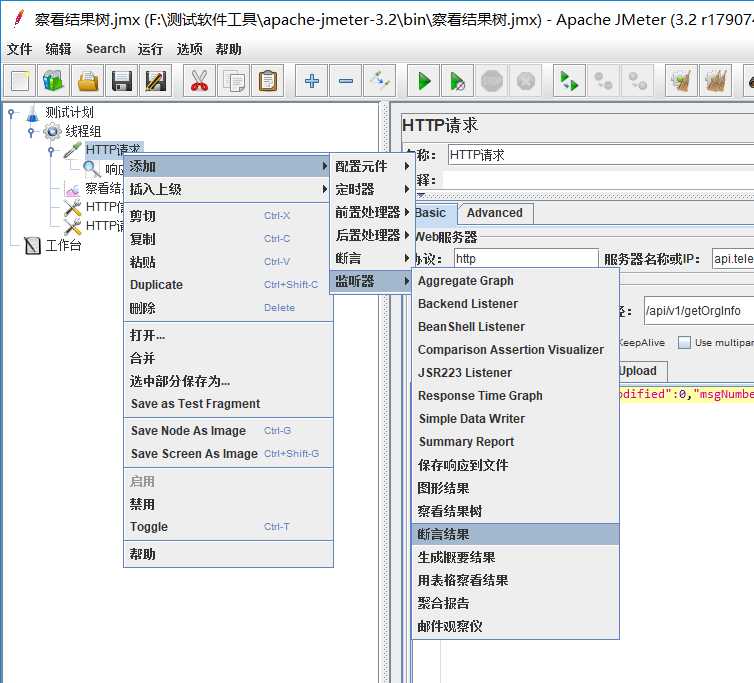Click the HTTP请求 name input field

(x=601, y=155)
